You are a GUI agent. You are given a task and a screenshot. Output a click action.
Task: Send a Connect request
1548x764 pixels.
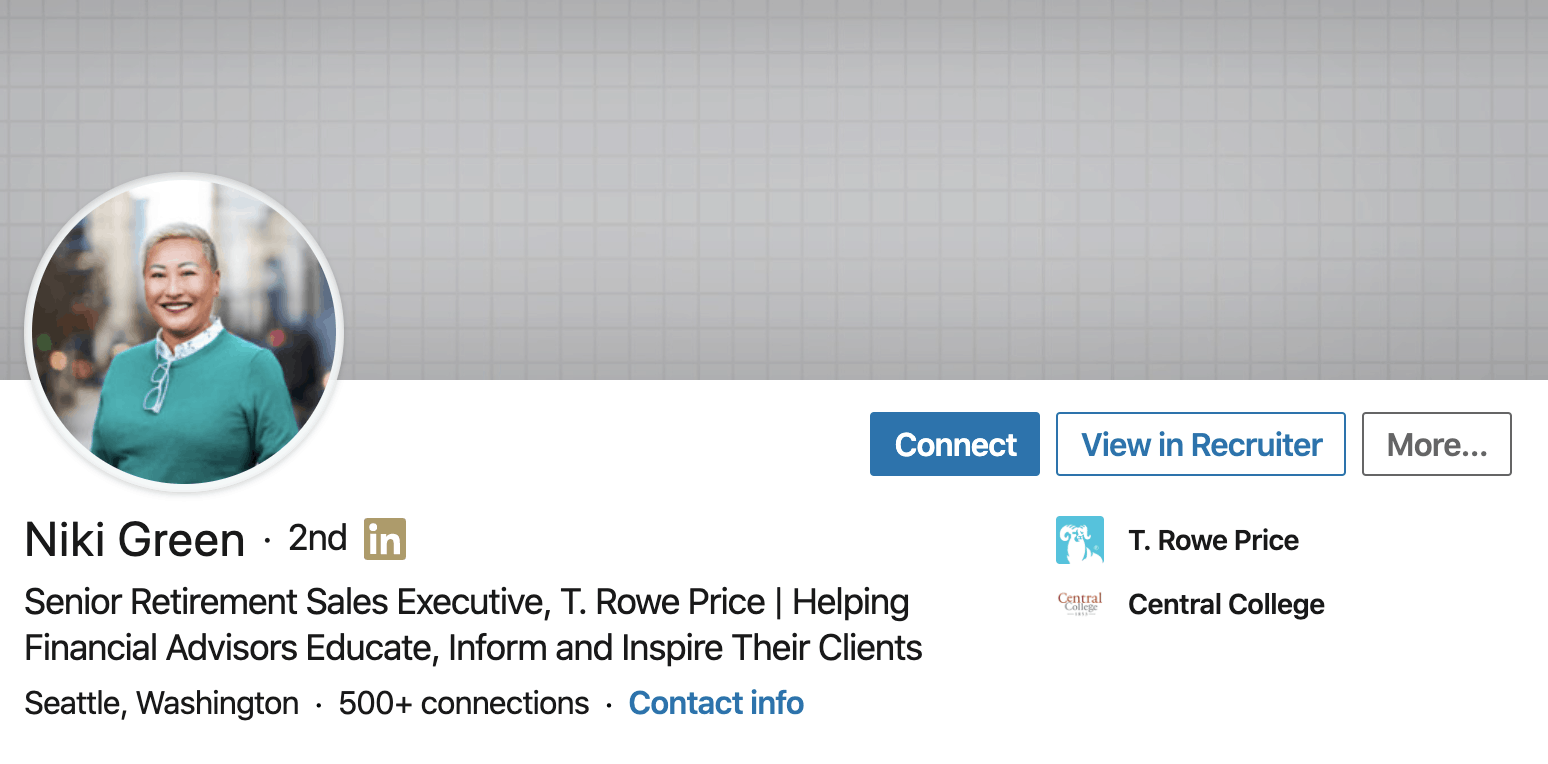[955, 444]
